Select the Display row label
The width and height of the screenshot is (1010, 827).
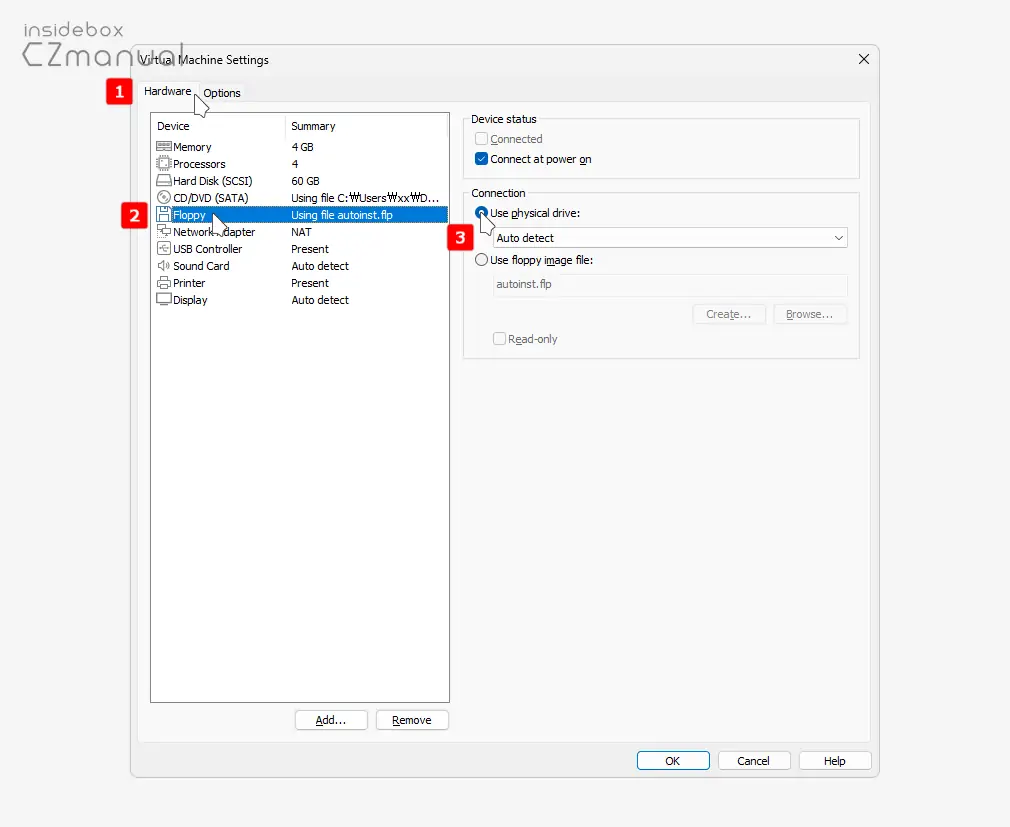190,300
